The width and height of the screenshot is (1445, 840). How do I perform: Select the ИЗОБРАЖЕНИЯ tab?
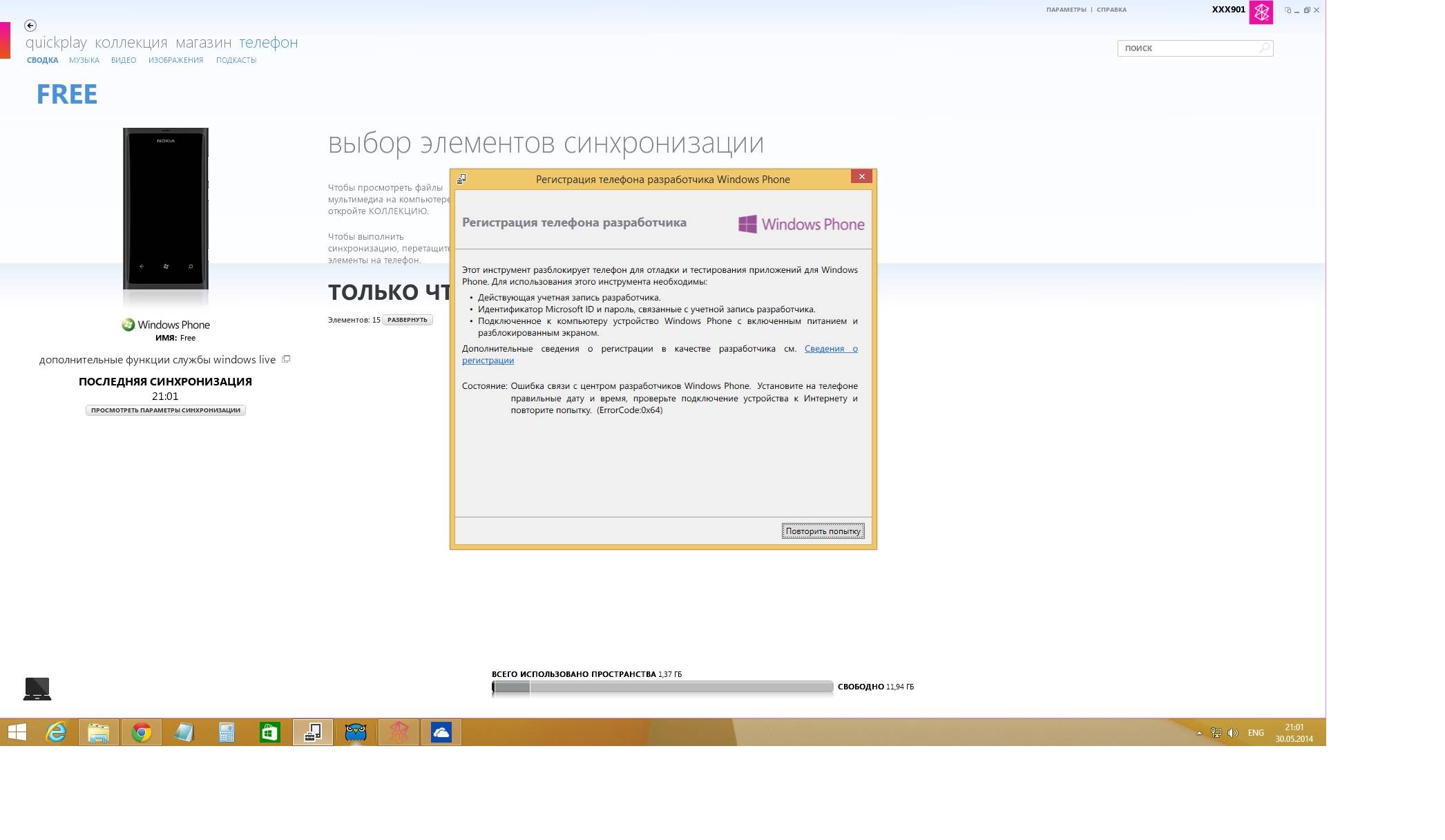coord(175,60)
